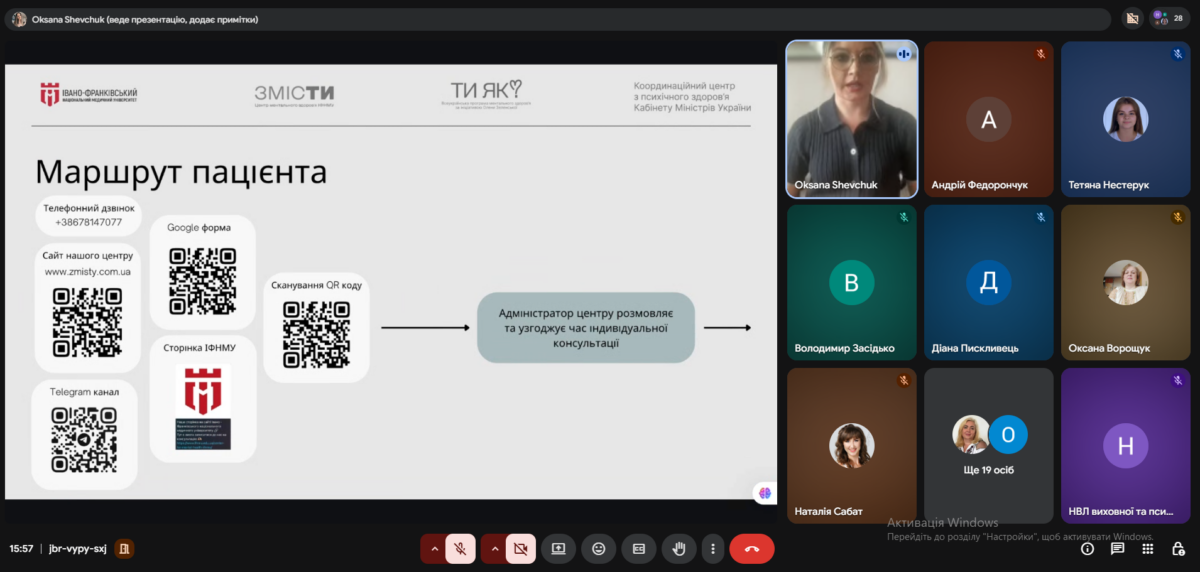This screenshot has height=572, width=1200.
Task: Expand audio settings chevron beside microphone
Action: (433, 549)
